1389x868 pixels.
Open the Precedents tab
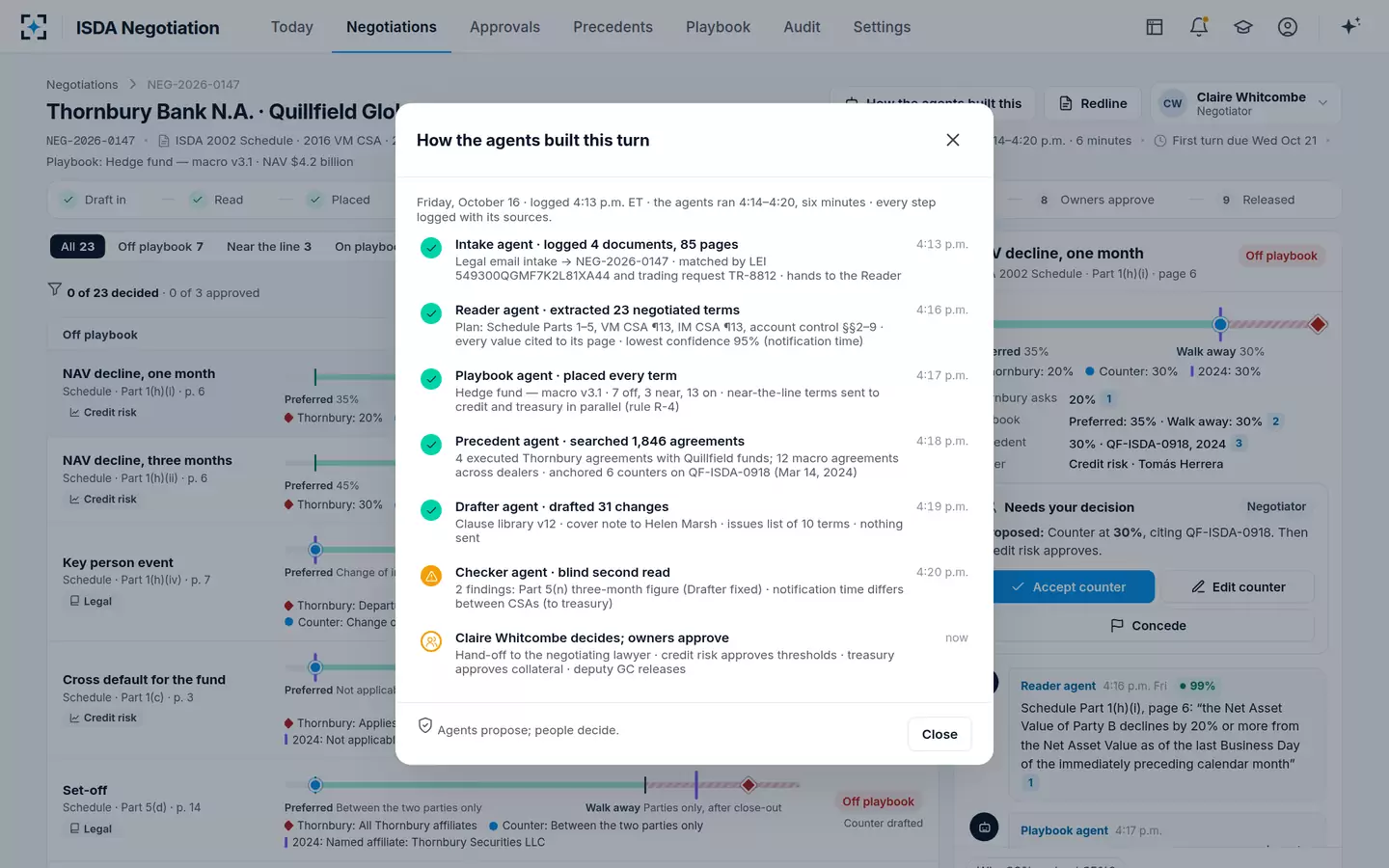pyautogui.click(x=613, y=27)
